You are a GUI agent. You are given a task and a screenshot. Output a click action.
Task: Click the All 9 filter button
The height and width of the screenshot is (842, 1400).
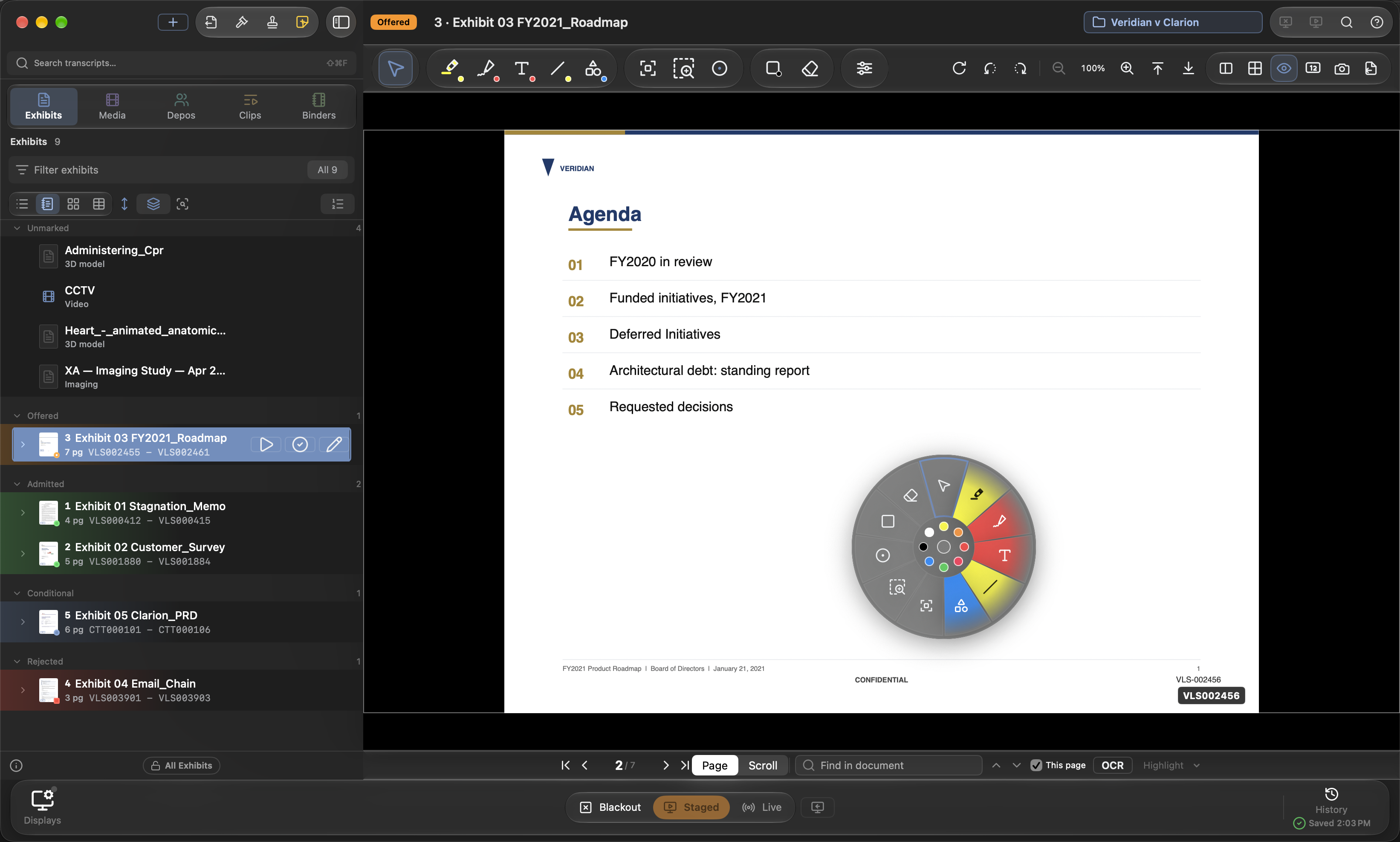tap(327, 170)
